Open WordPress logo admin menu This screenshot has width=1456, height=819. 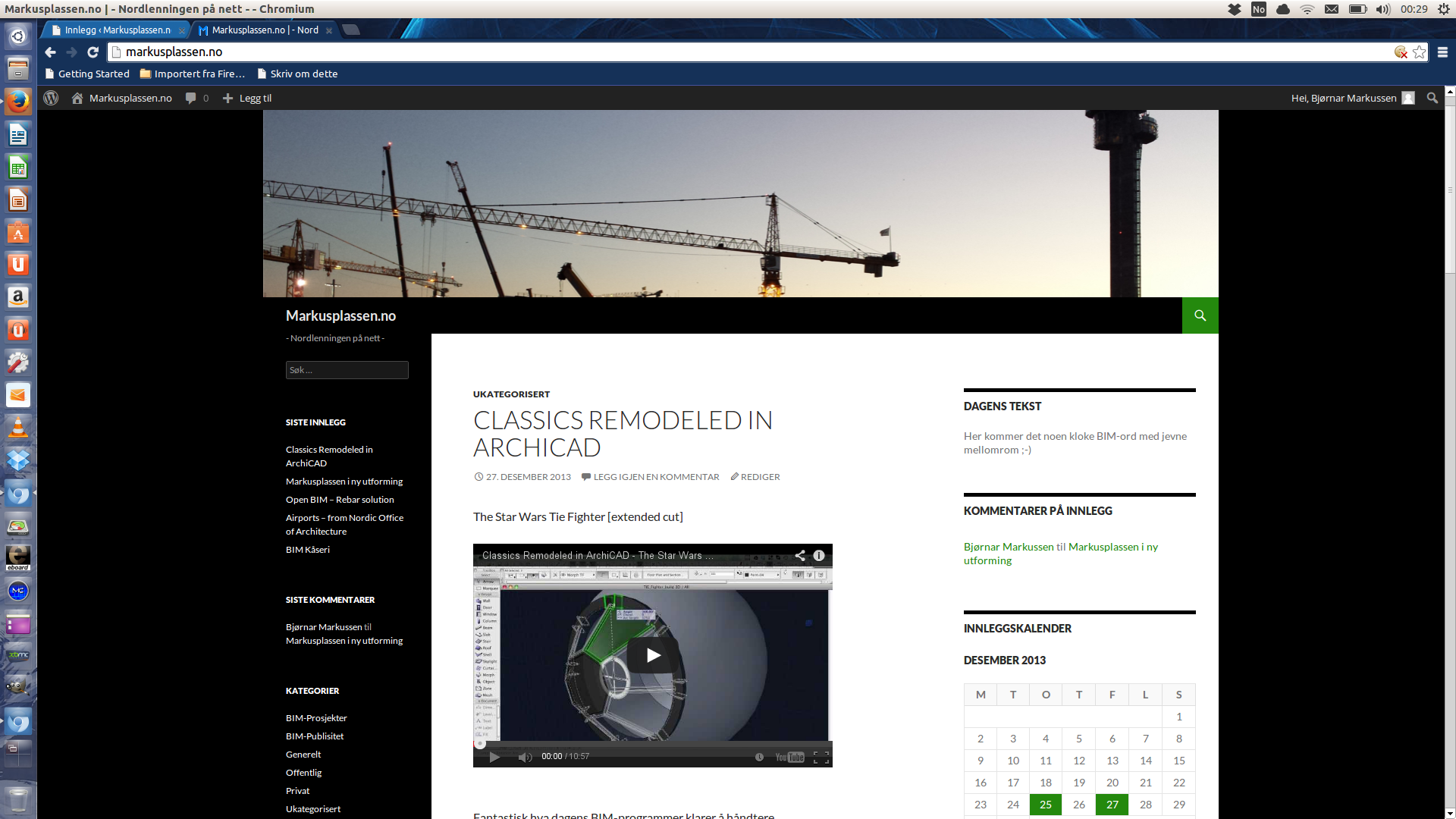[51, 98]
